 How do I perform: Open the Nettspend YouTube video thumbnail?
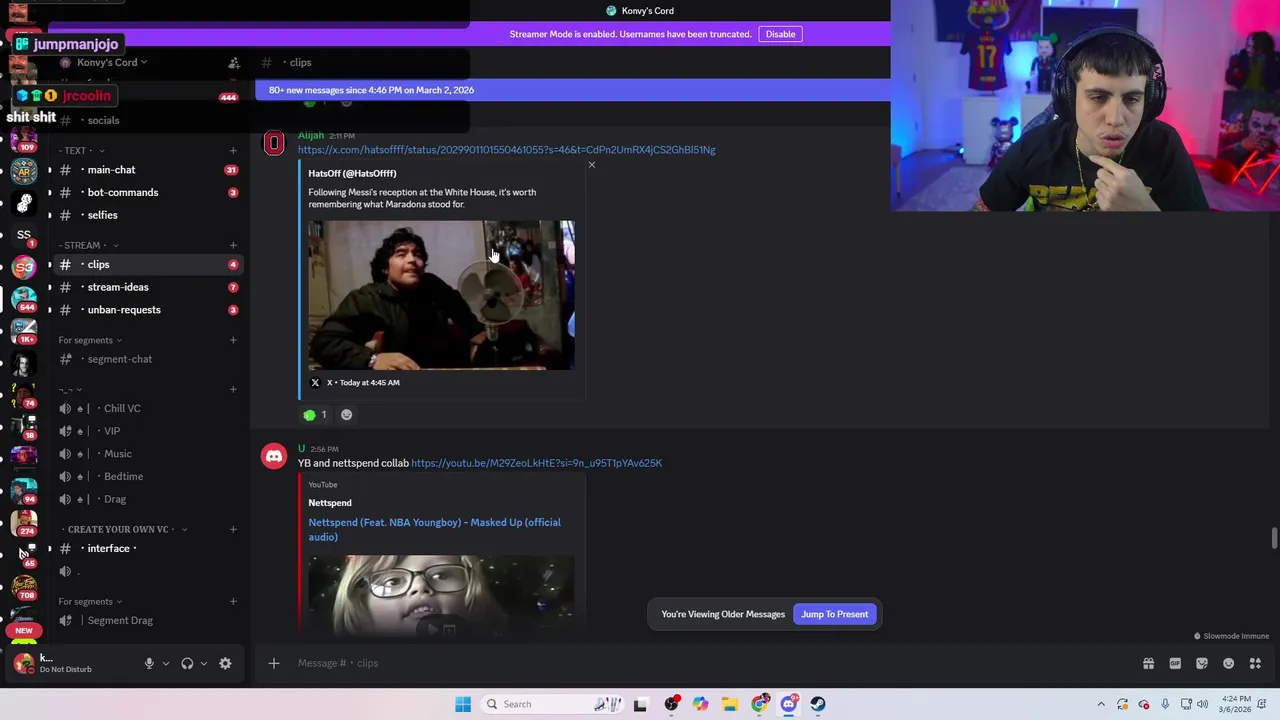(441, 594)
